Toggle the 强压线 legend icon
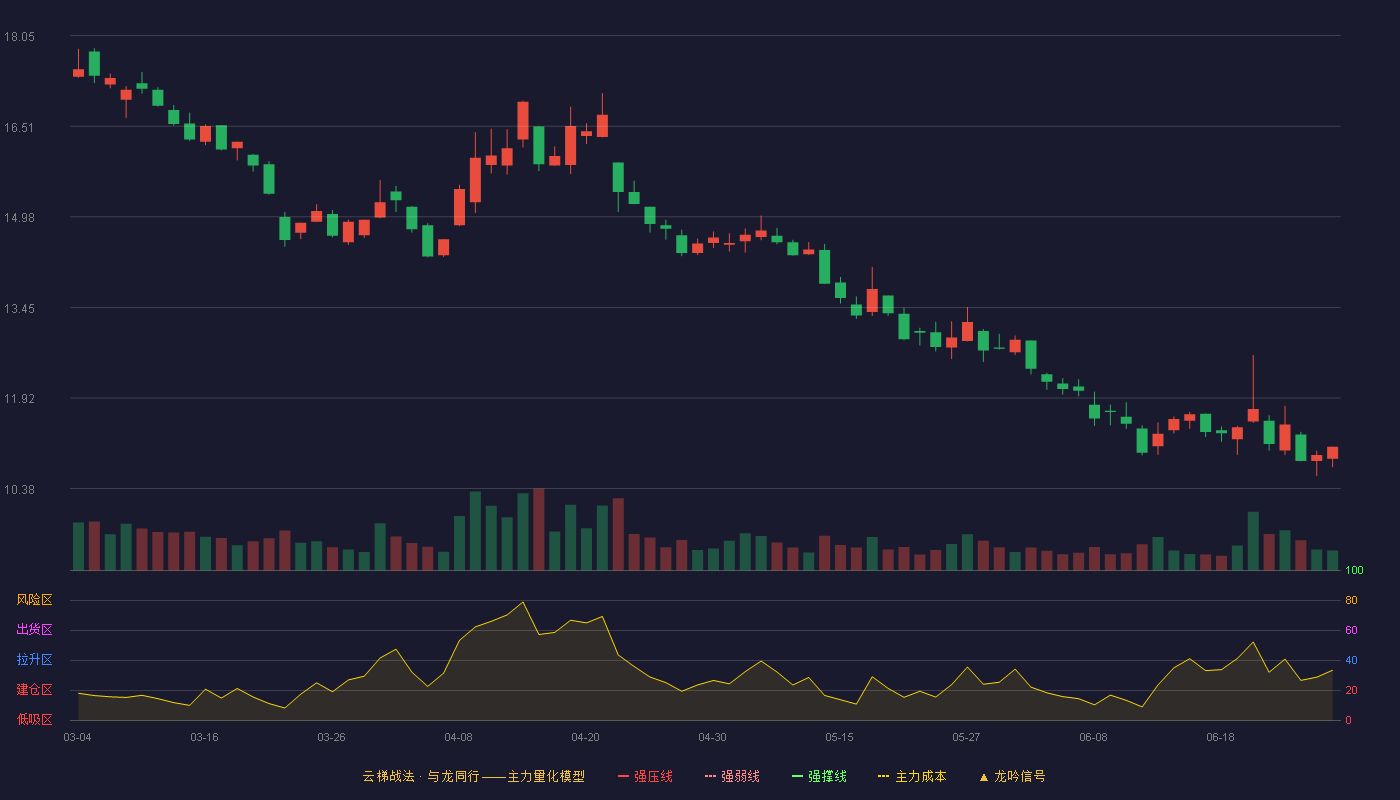Screen dimensions: 1400x800 click(x=624, y=776)
